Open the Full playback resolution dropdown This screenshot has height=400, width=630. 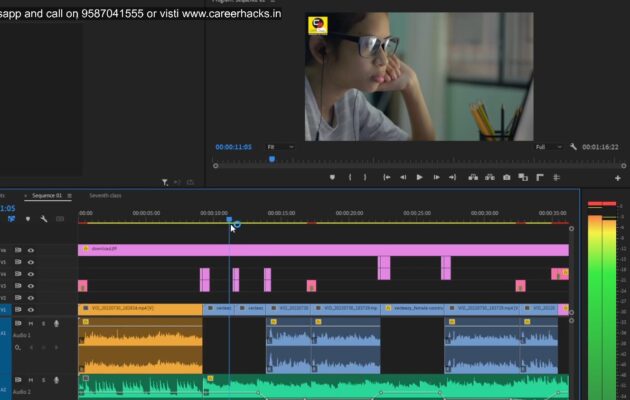click(x=547, y=147)
